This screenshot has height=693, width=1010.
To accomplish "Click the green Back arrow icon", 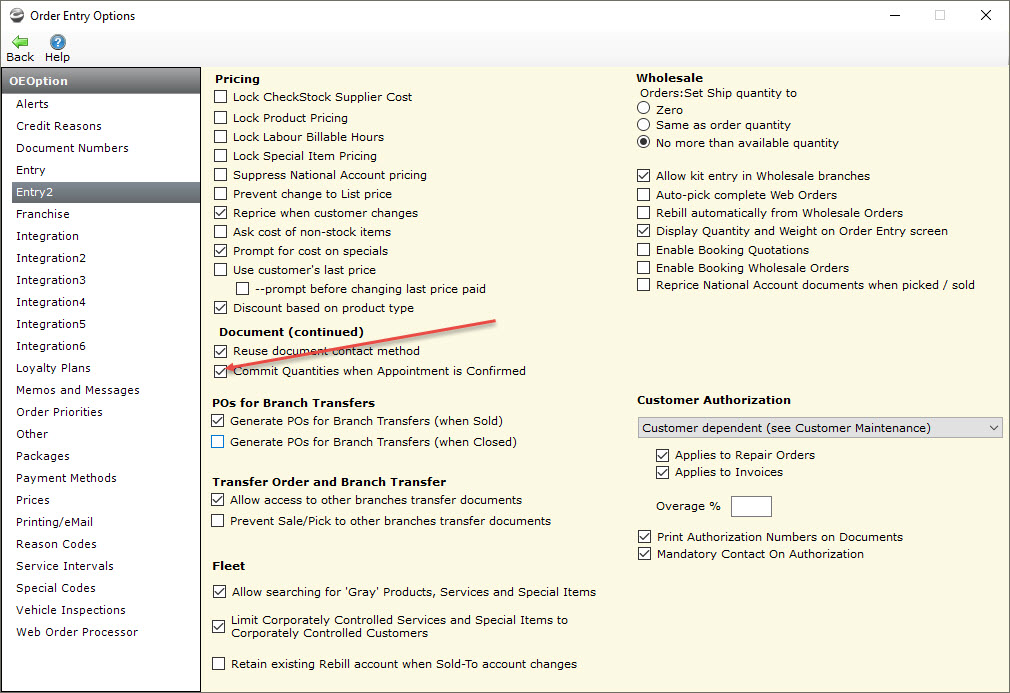I will click(20, 42).
